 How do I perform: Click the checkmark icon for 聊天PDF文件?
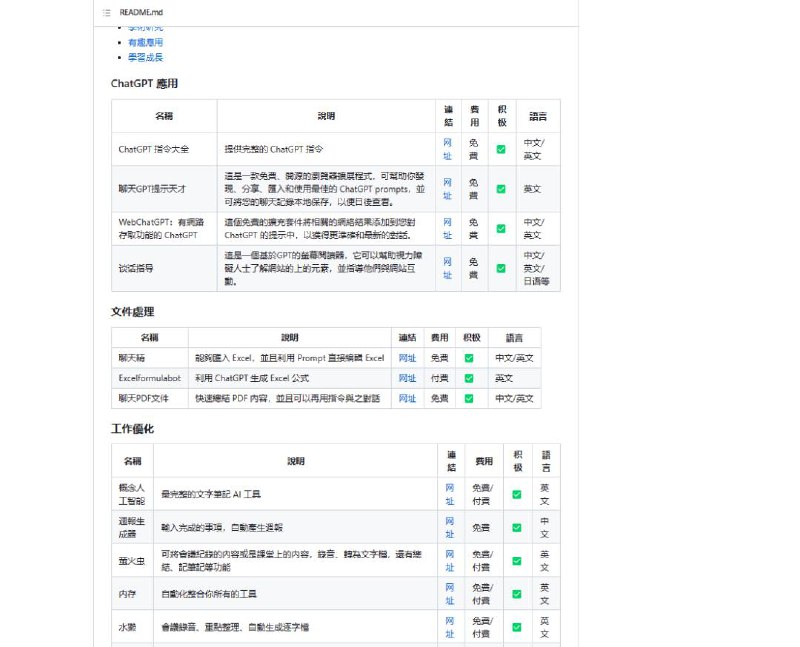click(x=468, y=397)
